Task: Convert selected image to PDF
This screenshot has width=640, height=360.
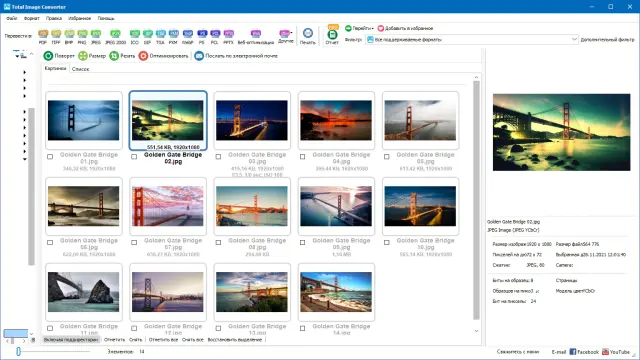Action: pyautogui.click(x=43, y=36)
